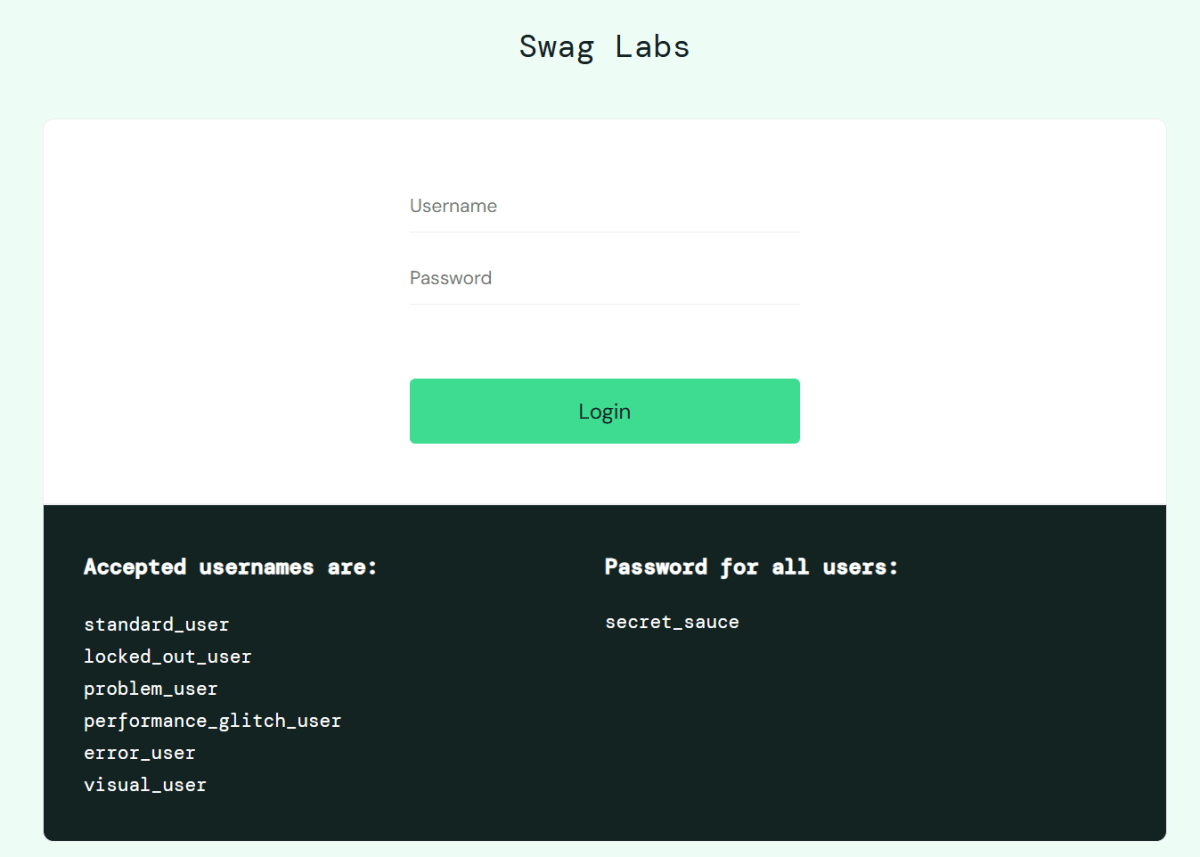The image size is (1200, 857).
Task: Select the locked_out_user username text
Action: (x=167, y=656)
